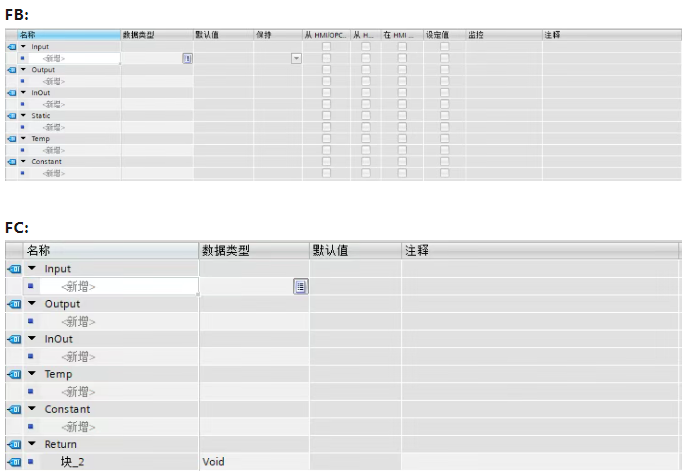This screenshot has width=688, height=473.
Task: Click blue square marker beside 块_2
Action: [30, 462]
